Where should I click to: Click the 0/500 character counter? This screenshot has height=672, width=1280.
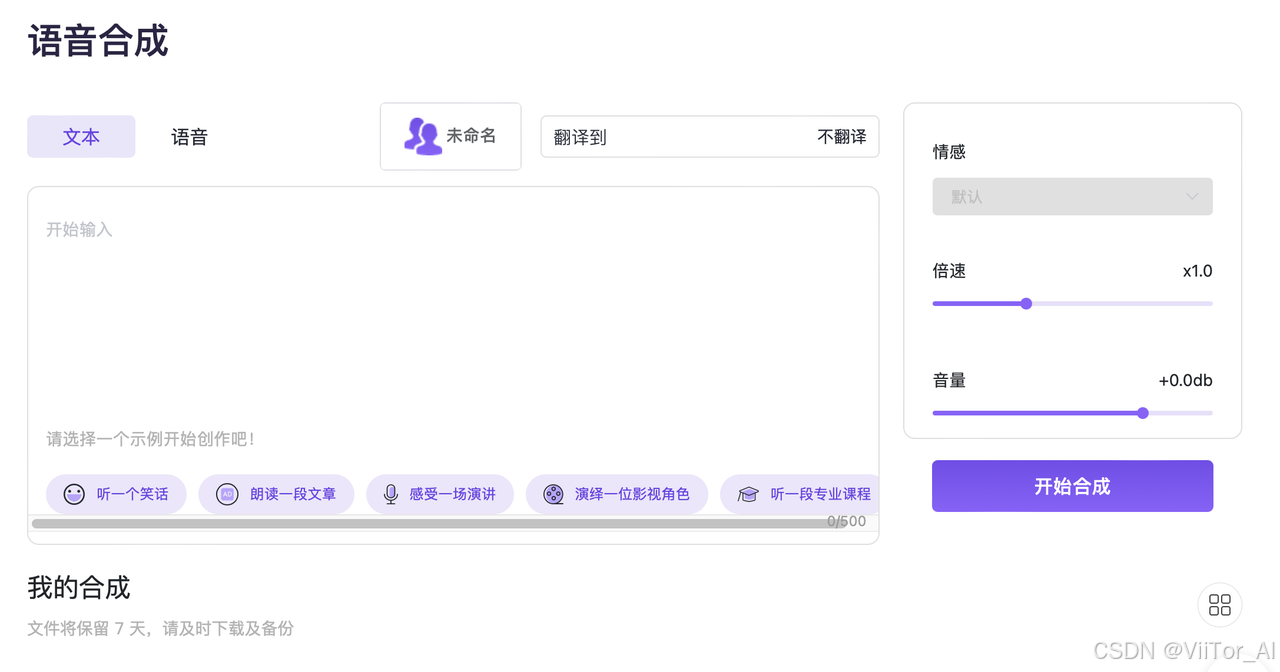pos(847,521)
